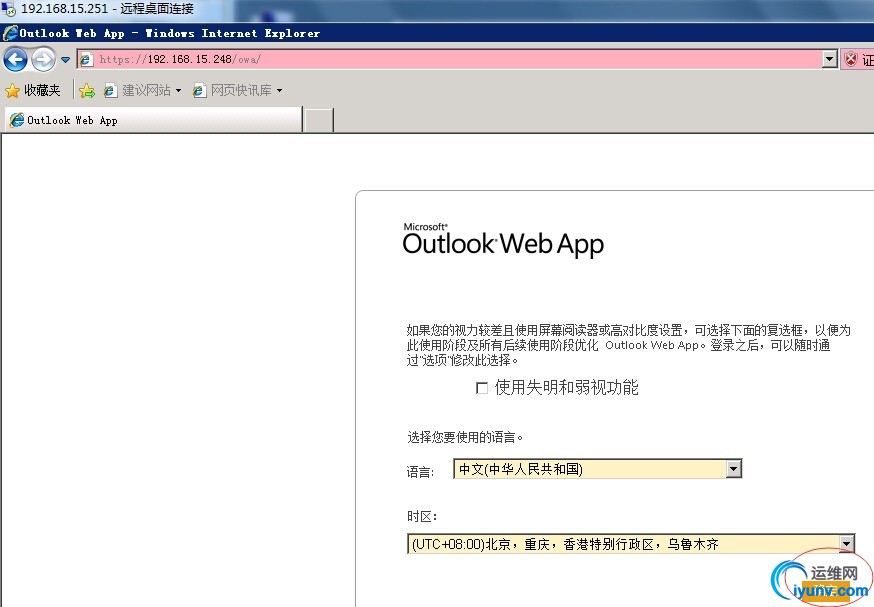Open the 语言 language combo box

[598, 469]
